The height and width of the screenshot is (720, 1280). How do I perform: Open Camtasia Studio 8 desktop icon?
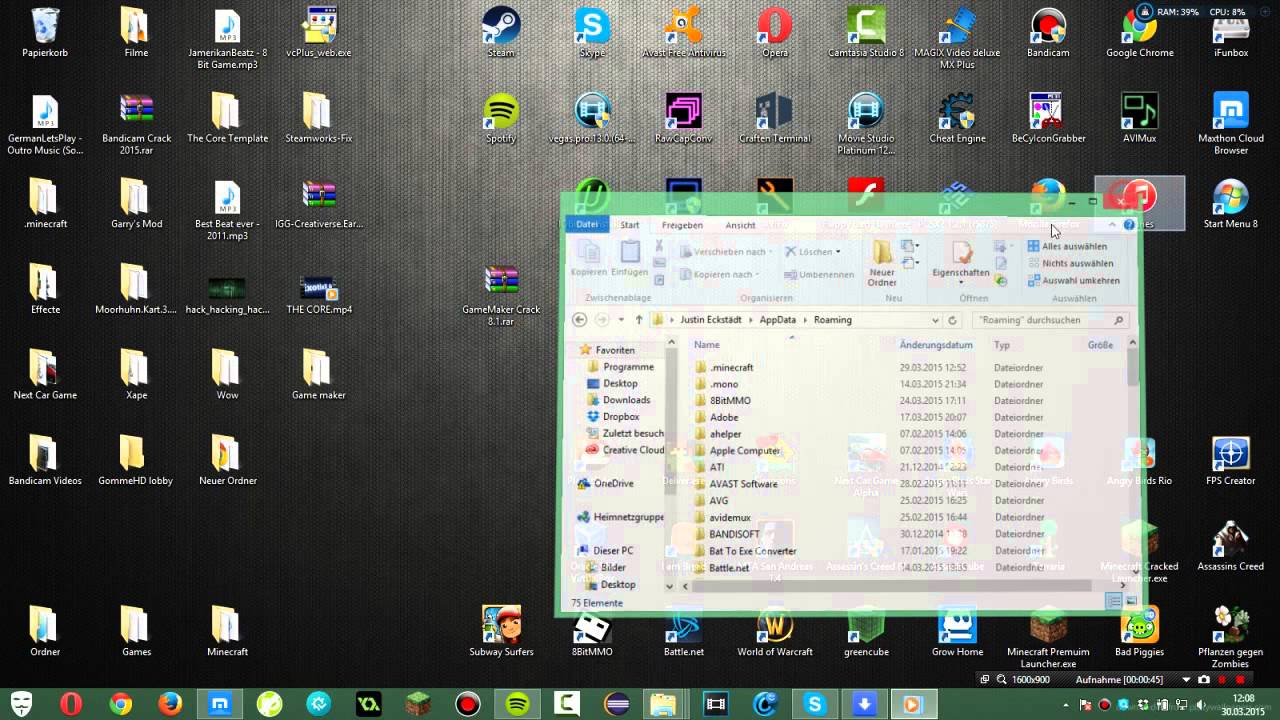coord(866,32)
